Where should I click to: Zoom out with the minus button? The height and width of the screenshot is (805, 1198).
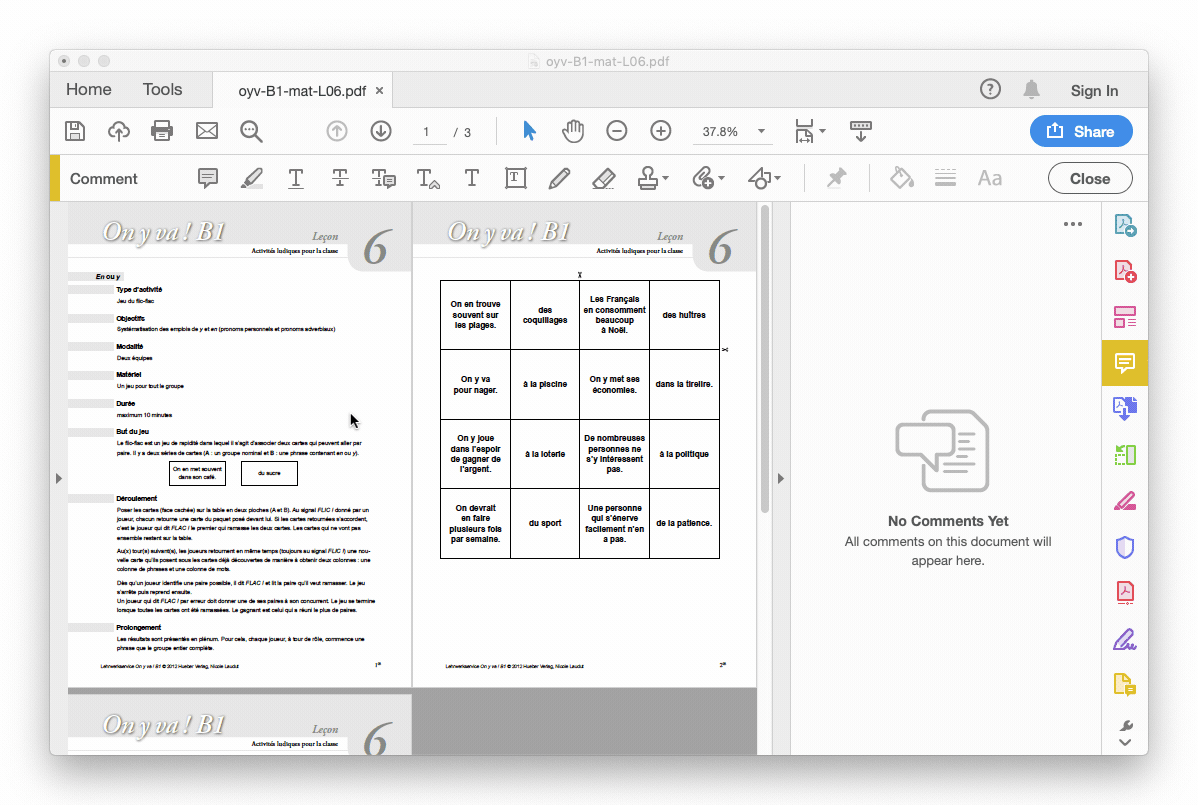pos(617,131)
